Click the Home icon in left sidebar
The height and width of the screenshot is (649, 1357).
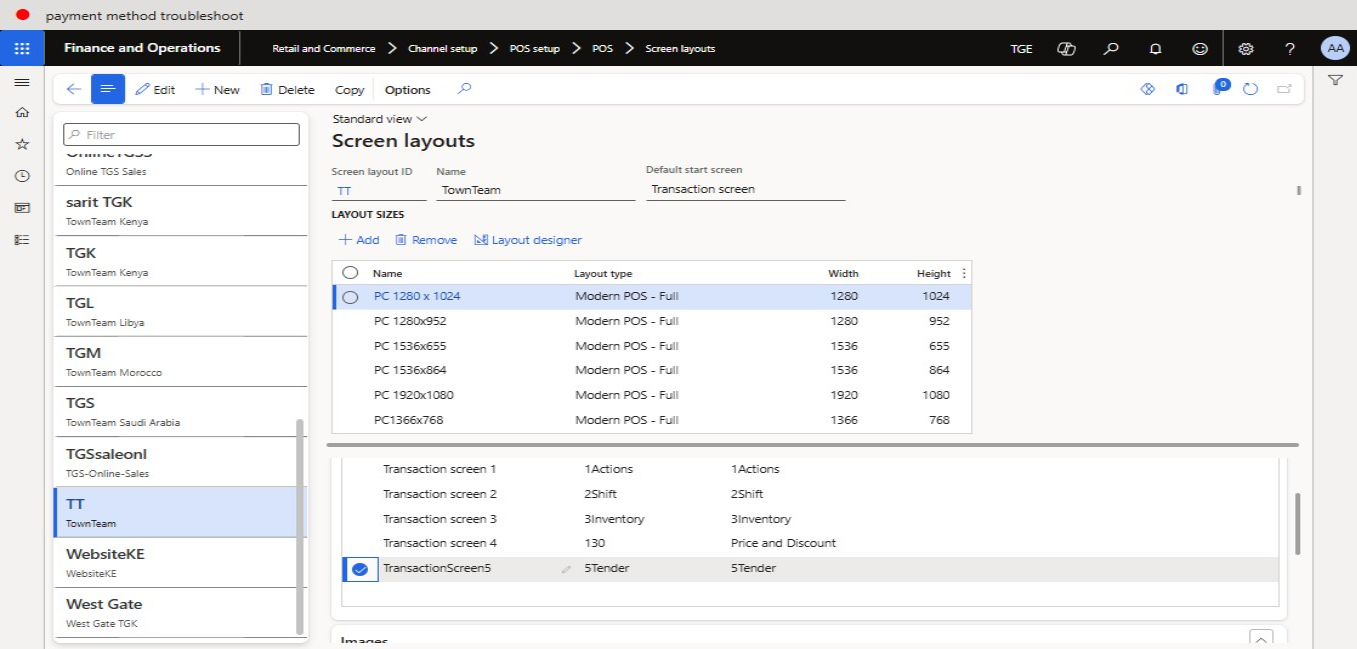pyautogui.click(x=22, y=113)
